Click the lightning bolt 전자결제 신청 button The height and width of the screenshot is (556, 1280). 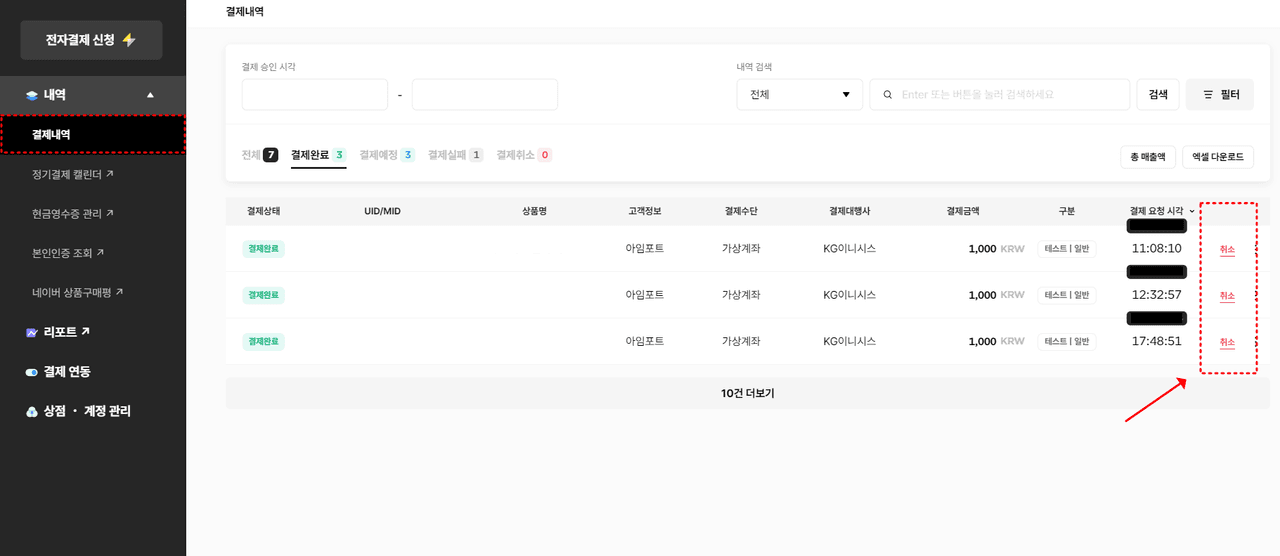coord(91,40)
